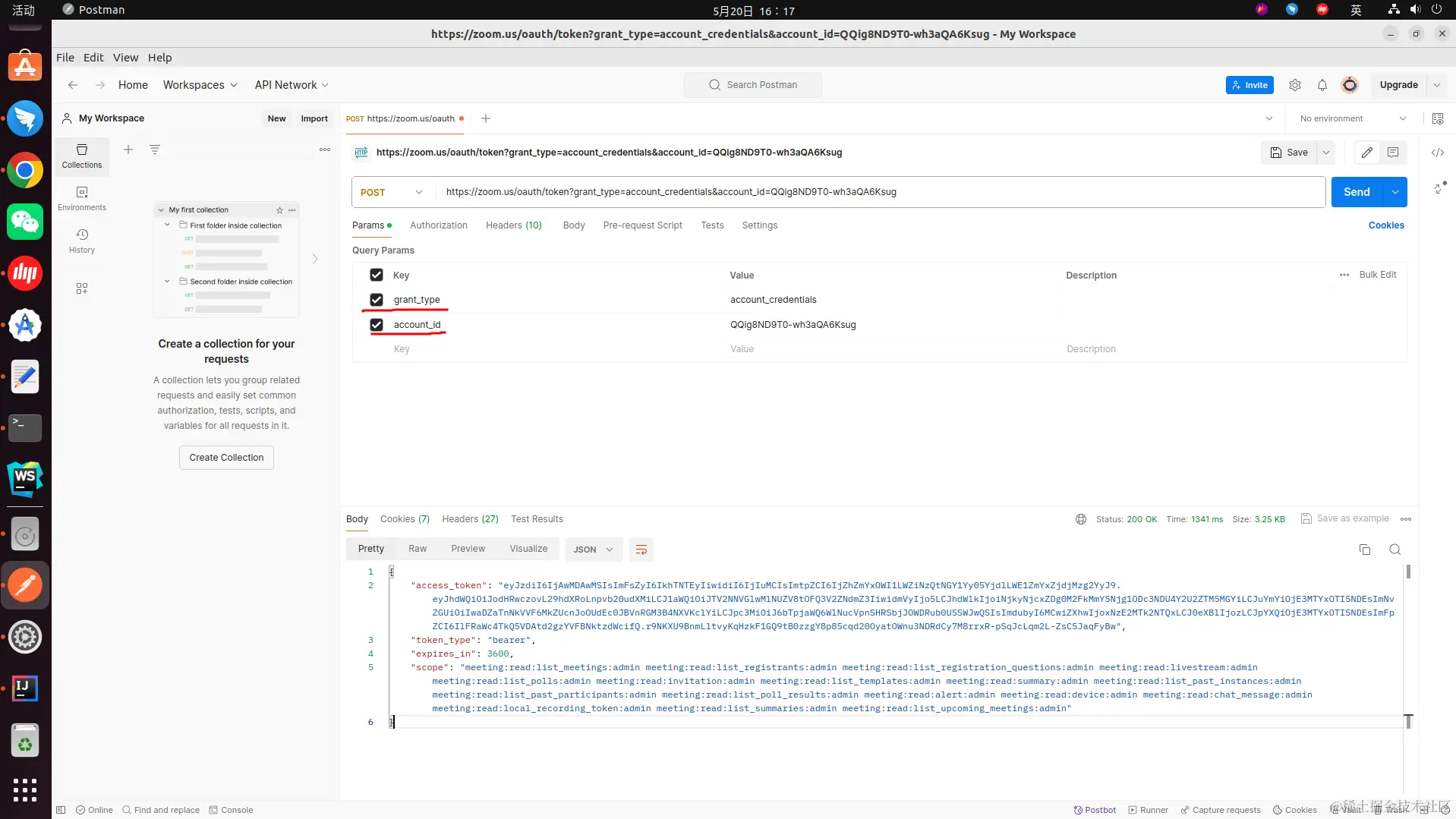Click the configure workspace sidebar grid icon

(x=82, y=288)
